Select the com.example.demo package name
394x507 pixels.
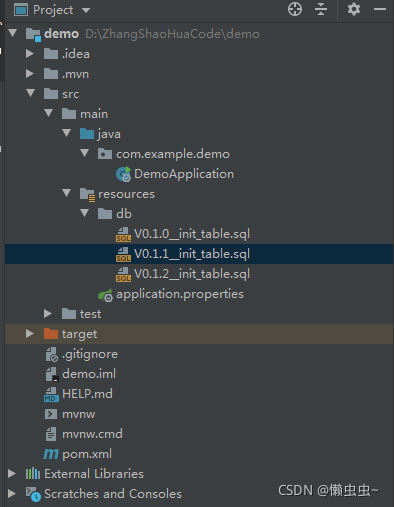click(x=173, y=154)
